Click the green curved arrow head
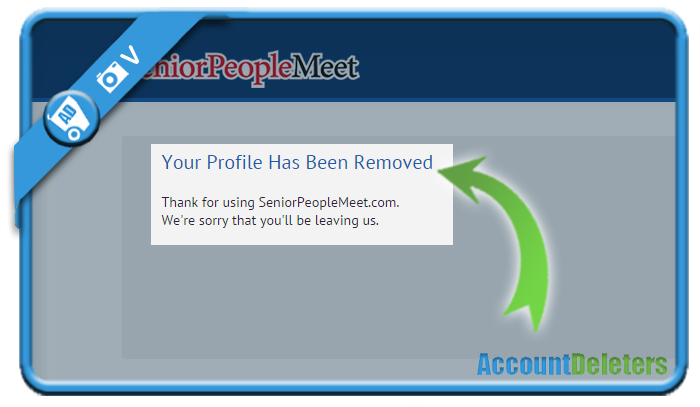This screenshot has height=407, width=700. 462,177
